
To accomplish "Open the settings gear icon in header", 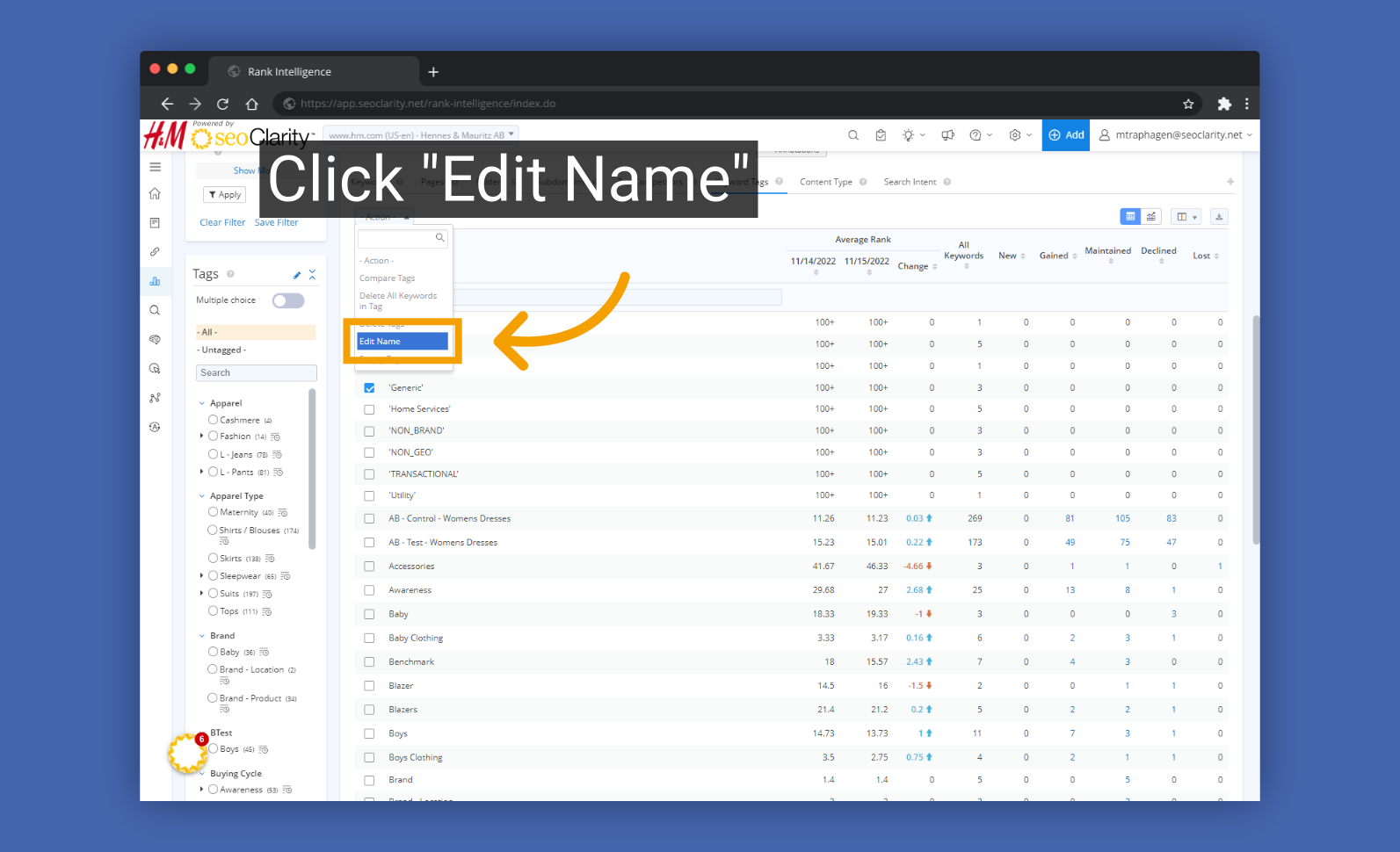I will click(x=1015, y=135).
